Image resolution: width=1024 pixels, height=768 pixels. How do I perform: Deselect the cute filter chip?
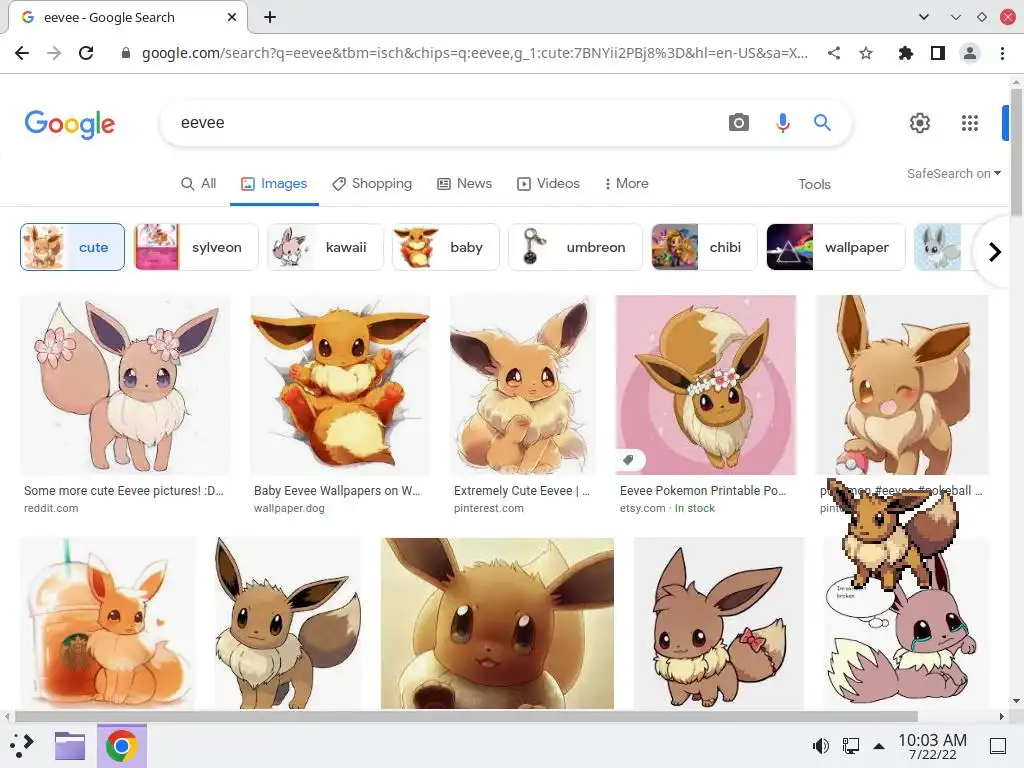tap(72, 247)
